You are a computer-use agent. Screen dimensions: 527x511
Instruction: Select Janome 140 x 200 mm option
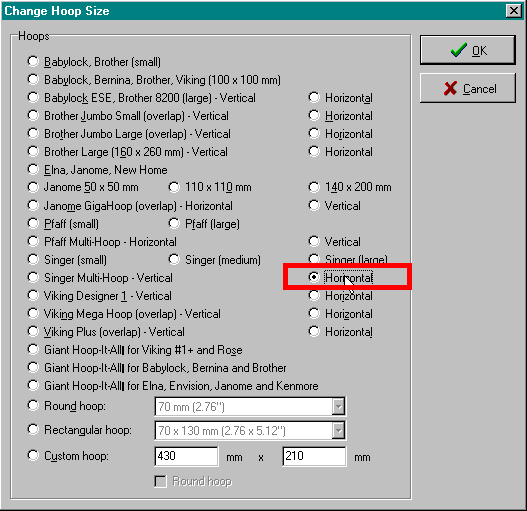click(x=350, y=187)
